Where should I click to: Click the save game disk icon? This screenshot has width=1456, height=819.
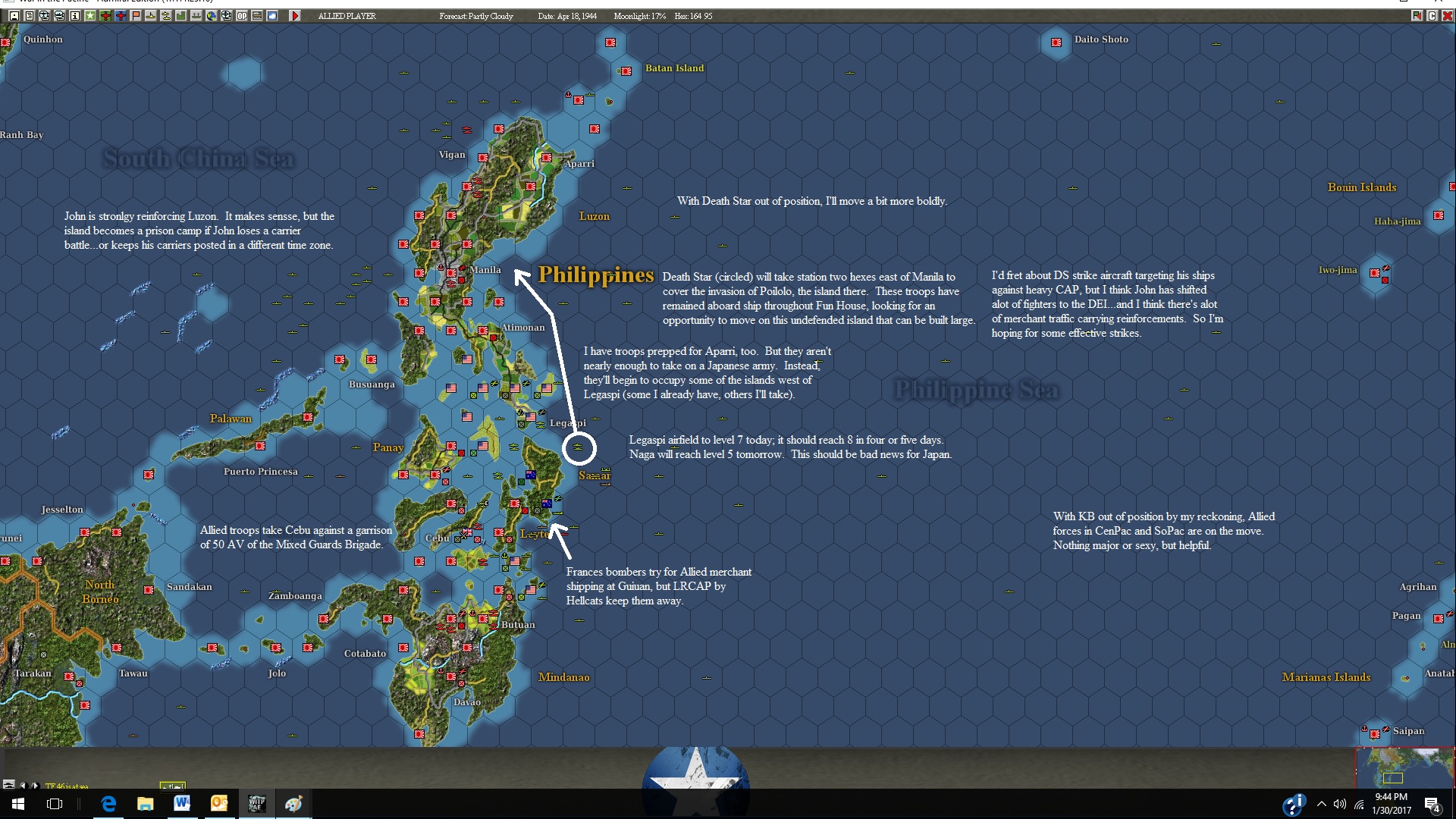pyautogui.click(x=14, y=15)
